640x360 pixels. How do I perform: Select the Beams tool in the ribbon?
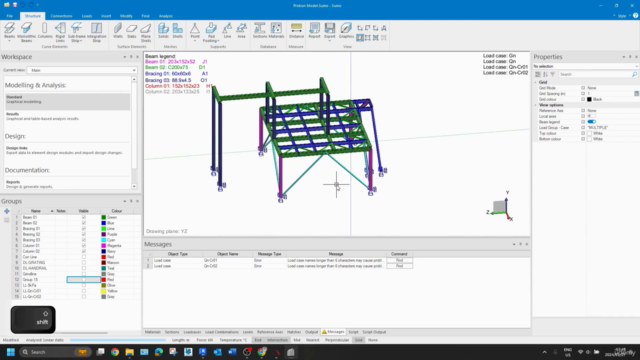[9, 30]
